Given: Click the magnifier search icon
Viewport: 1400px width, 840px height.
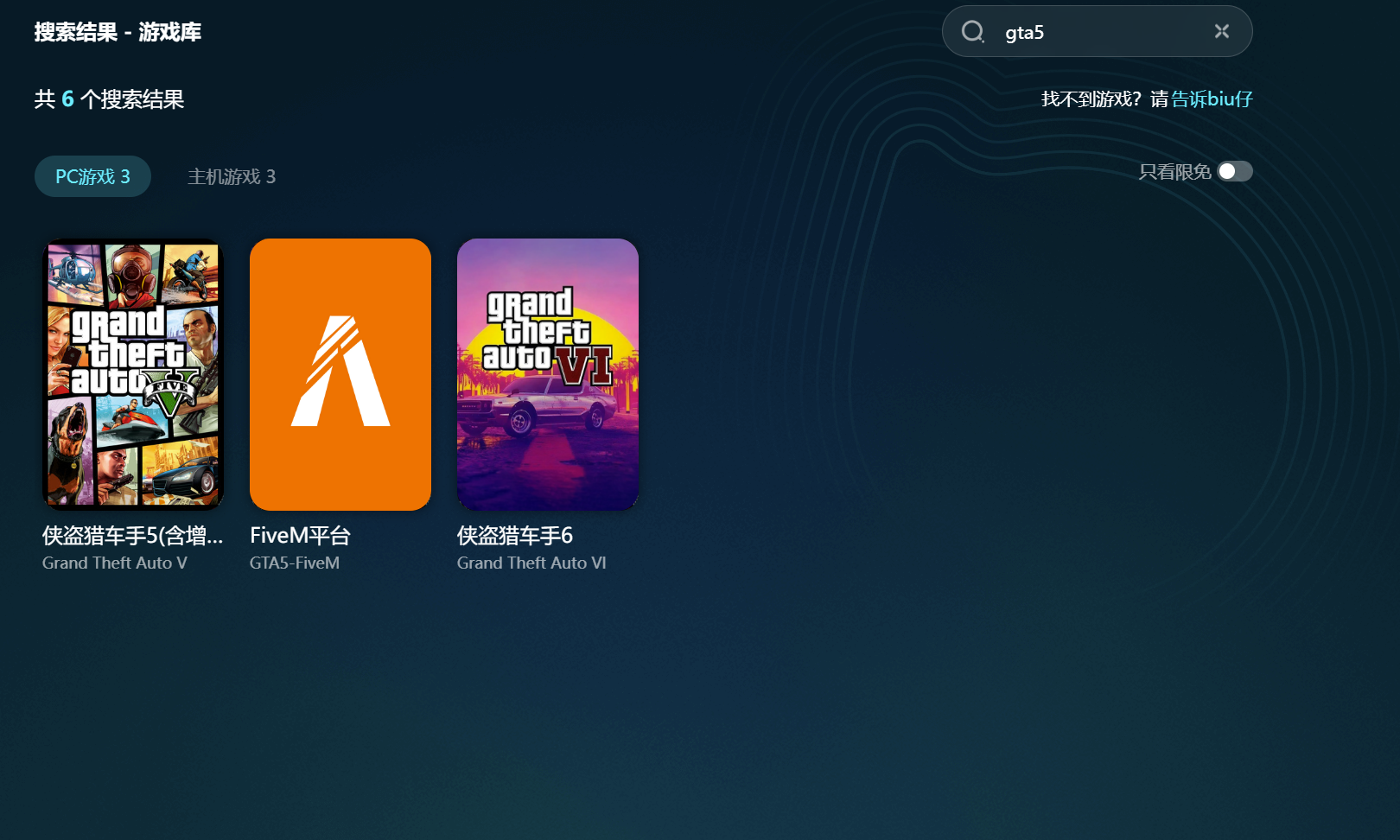Looking at the screenshot, I should 973,32.
